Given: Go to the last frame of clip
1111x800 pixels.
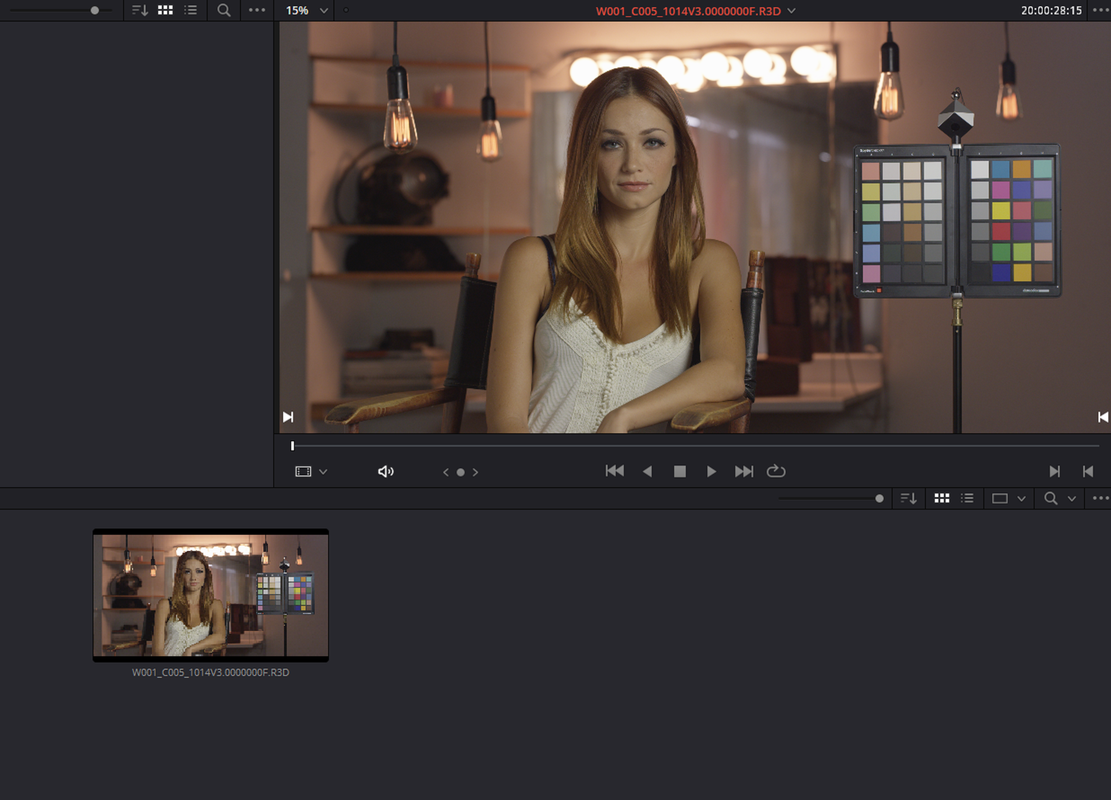Looking at the screenshot, I should 744,471.
